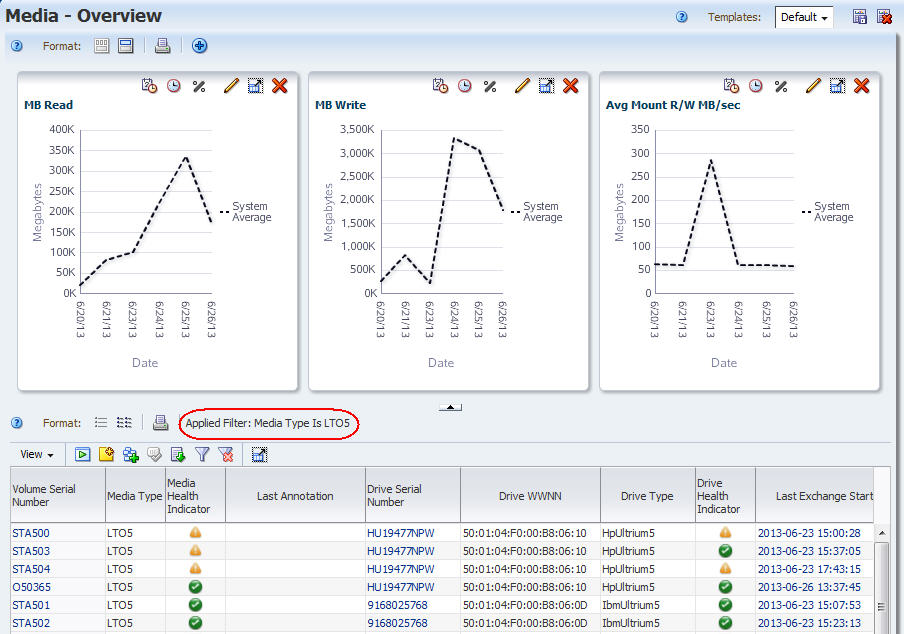Click the pencil edit icon on MB Read graph

coord(231,87)
